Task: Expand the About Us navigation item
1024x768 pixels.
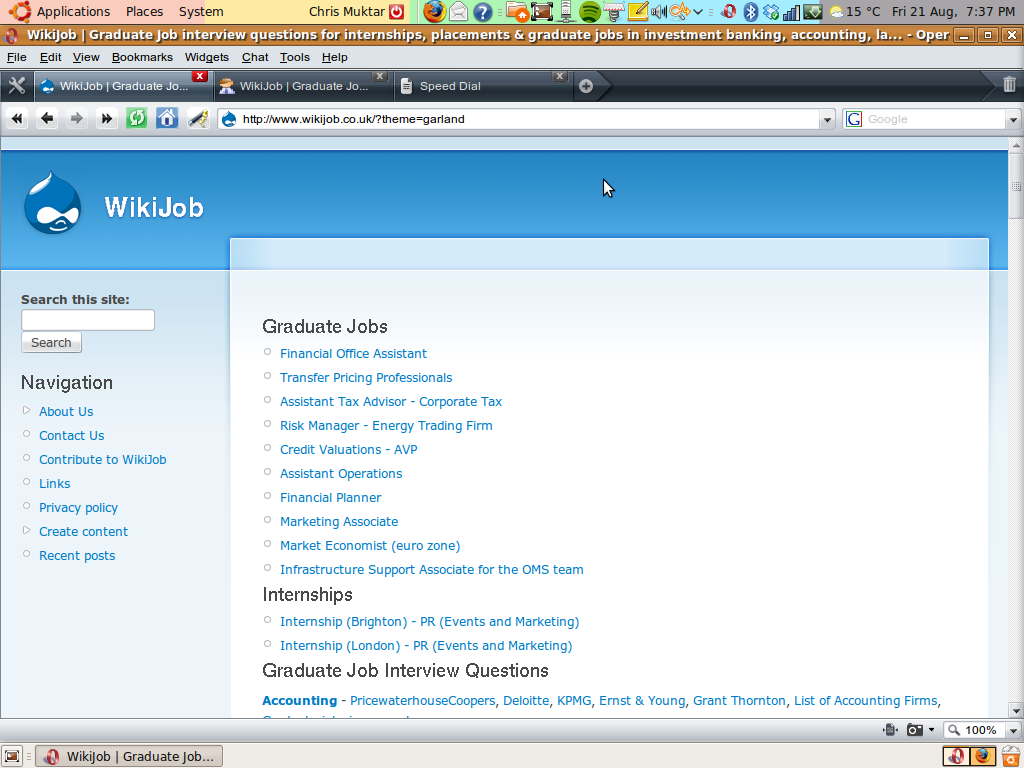Action: [x=27, y=411]
